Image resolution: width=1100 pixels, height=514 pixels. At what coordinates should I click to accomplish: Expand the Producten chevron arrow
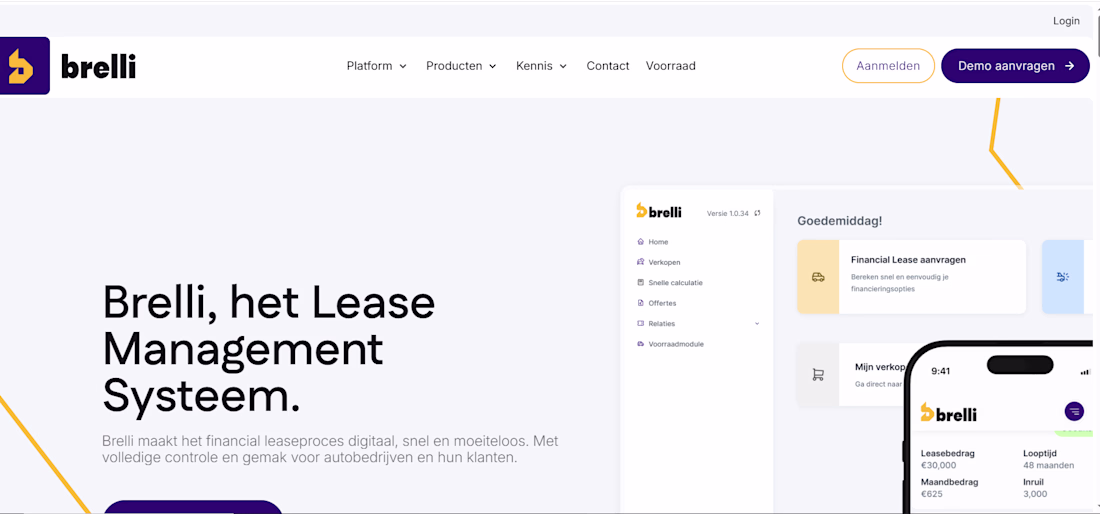(492, 67)
